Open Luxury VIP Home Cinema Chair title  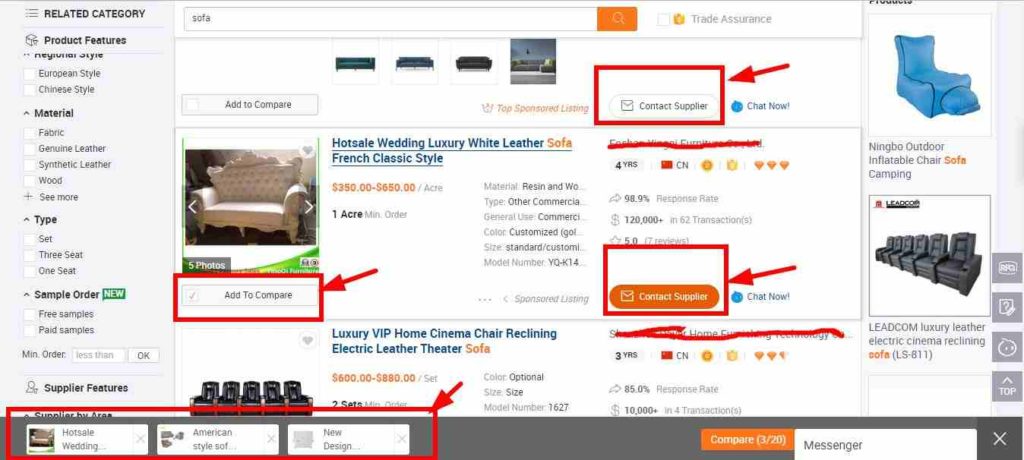pyautogui.click(x=444, y=341)
